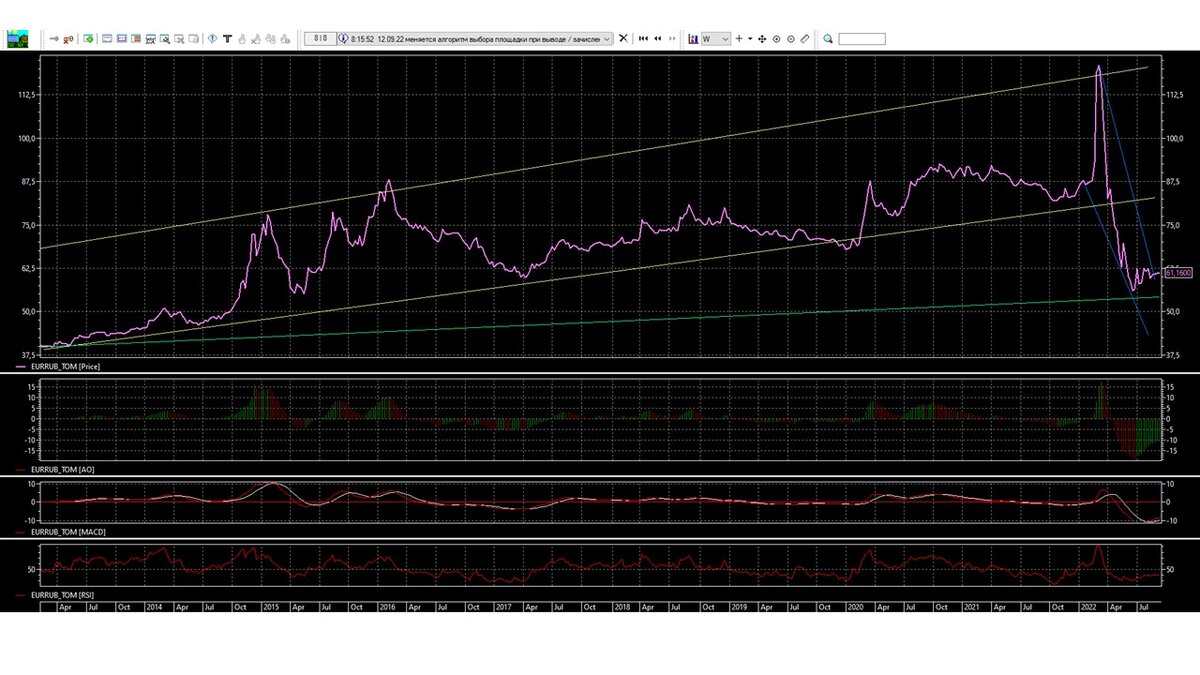1200x675 pixels.
Task: Click the plus crosshair tool icon
Action: [739, 38]
